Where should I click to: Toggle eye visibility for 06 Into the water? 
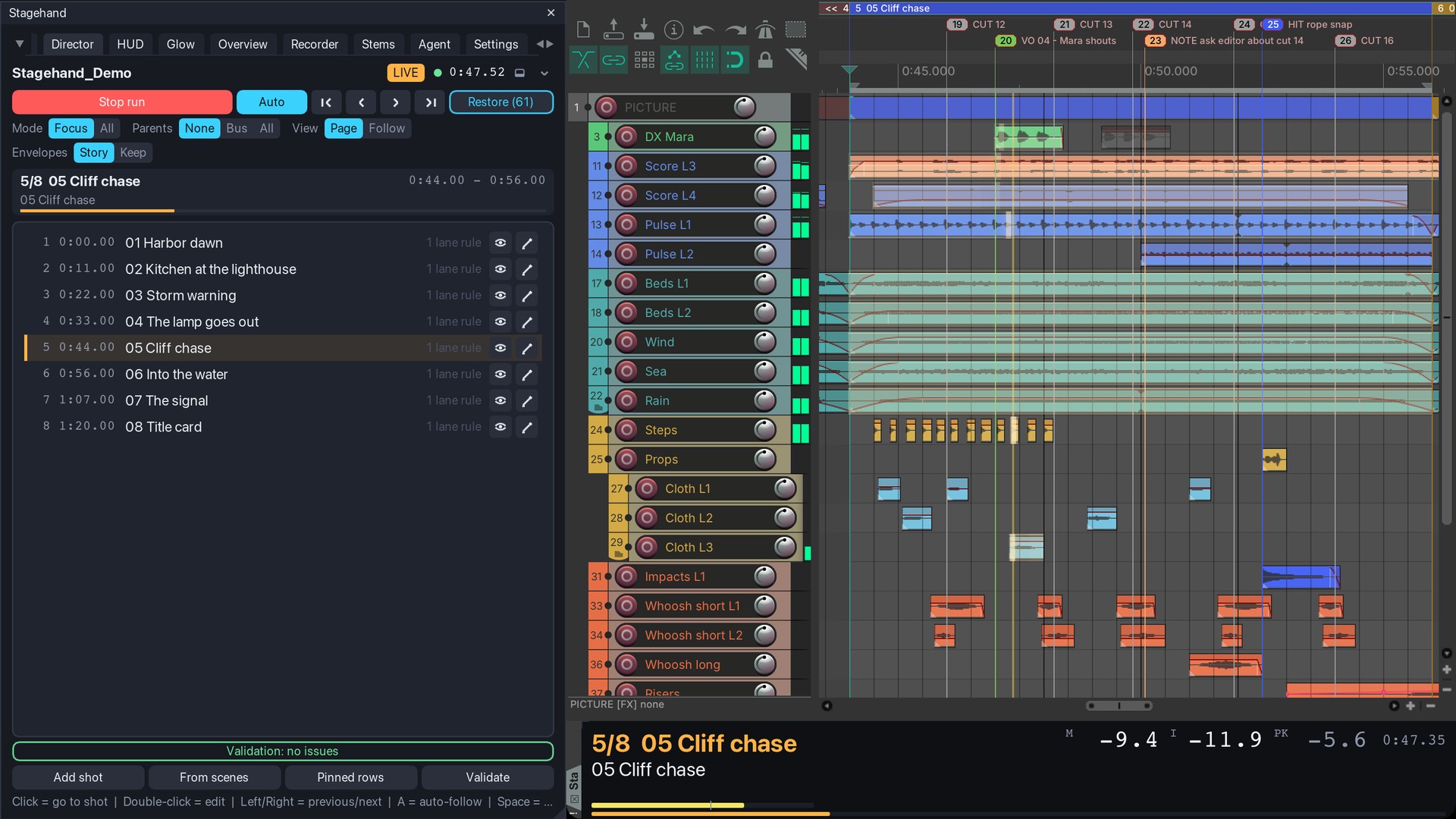point(500,375)
